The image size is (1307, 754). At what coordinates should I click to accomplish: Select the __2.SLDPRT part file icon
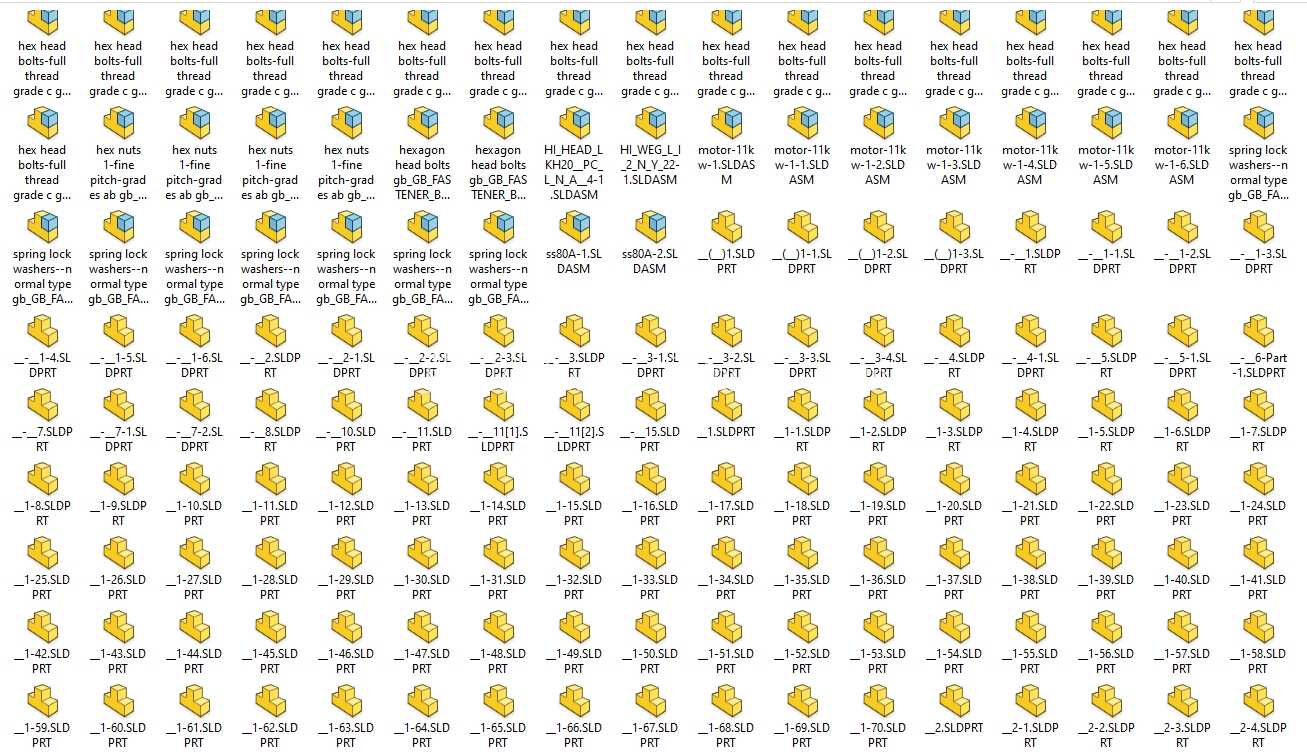[x=954, y=702]
